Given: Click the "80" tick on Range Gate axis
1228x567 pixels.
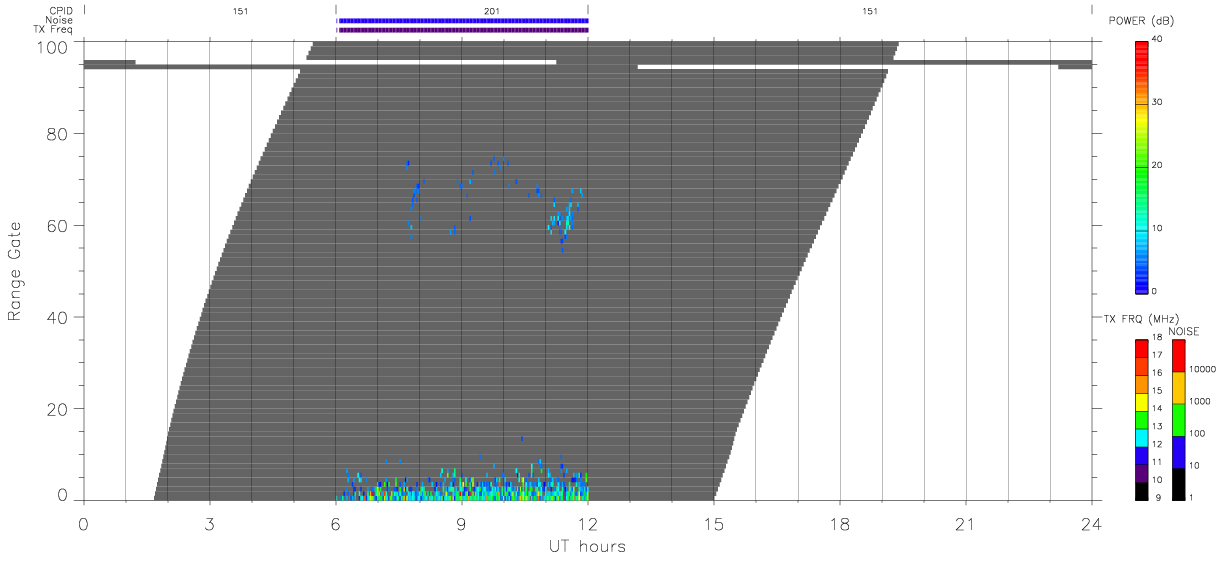Looking at the screenshot, I should pyautogui.click(x=59, y=133).
